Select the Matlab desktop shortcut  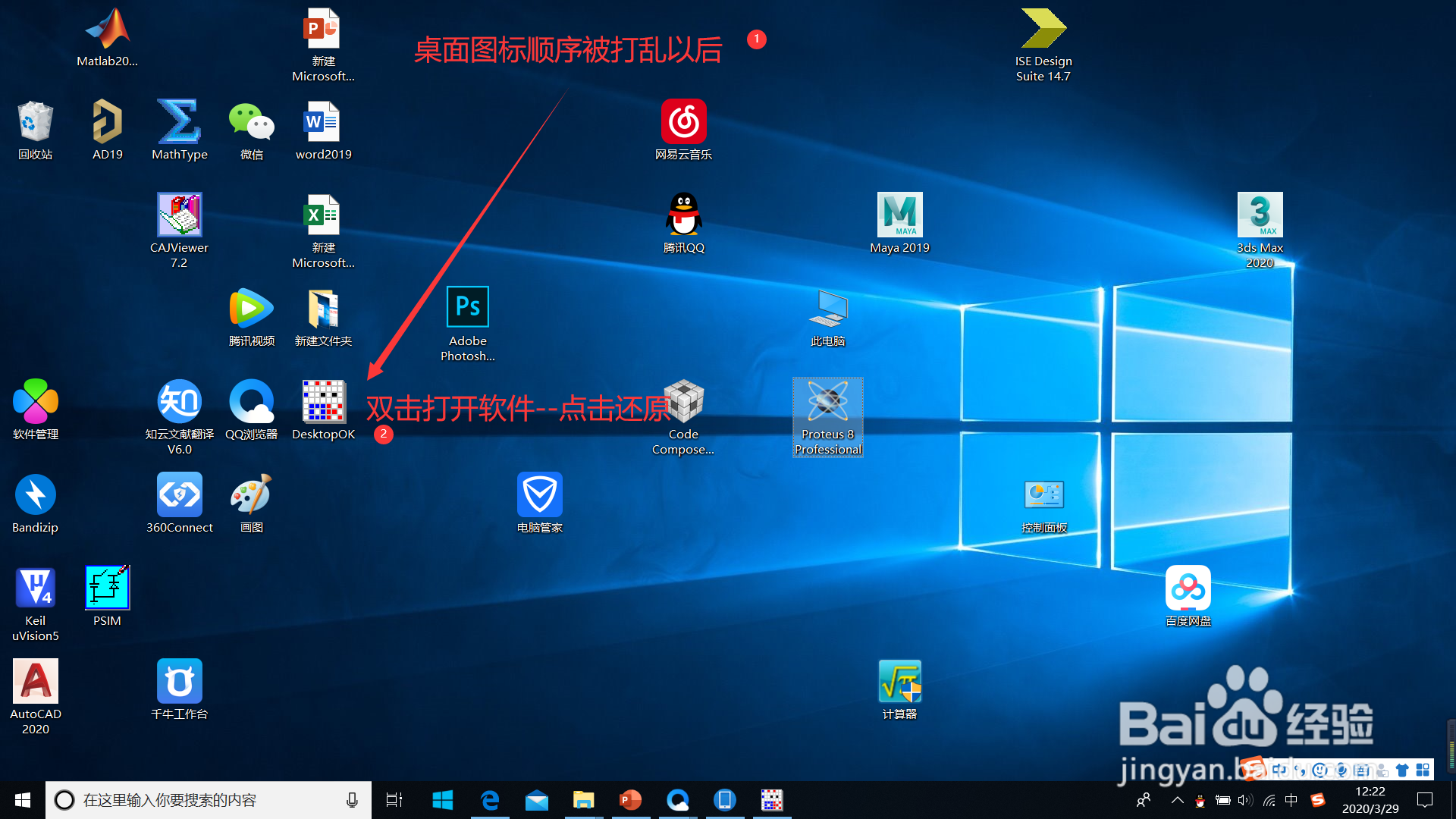click(x=107, y=30)
